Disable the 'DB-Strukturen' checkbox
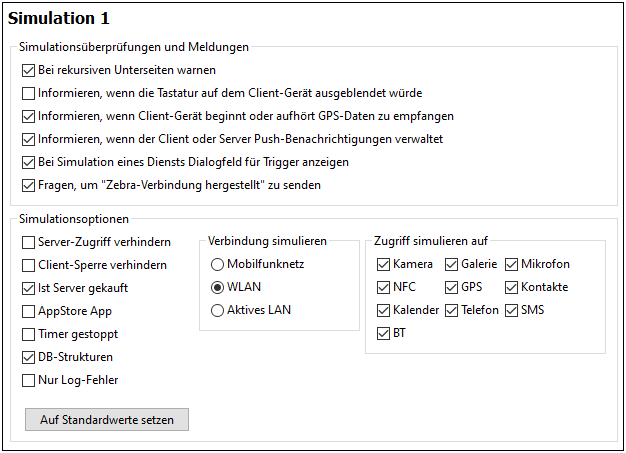626x453 pixels. (x=28, y=357)
